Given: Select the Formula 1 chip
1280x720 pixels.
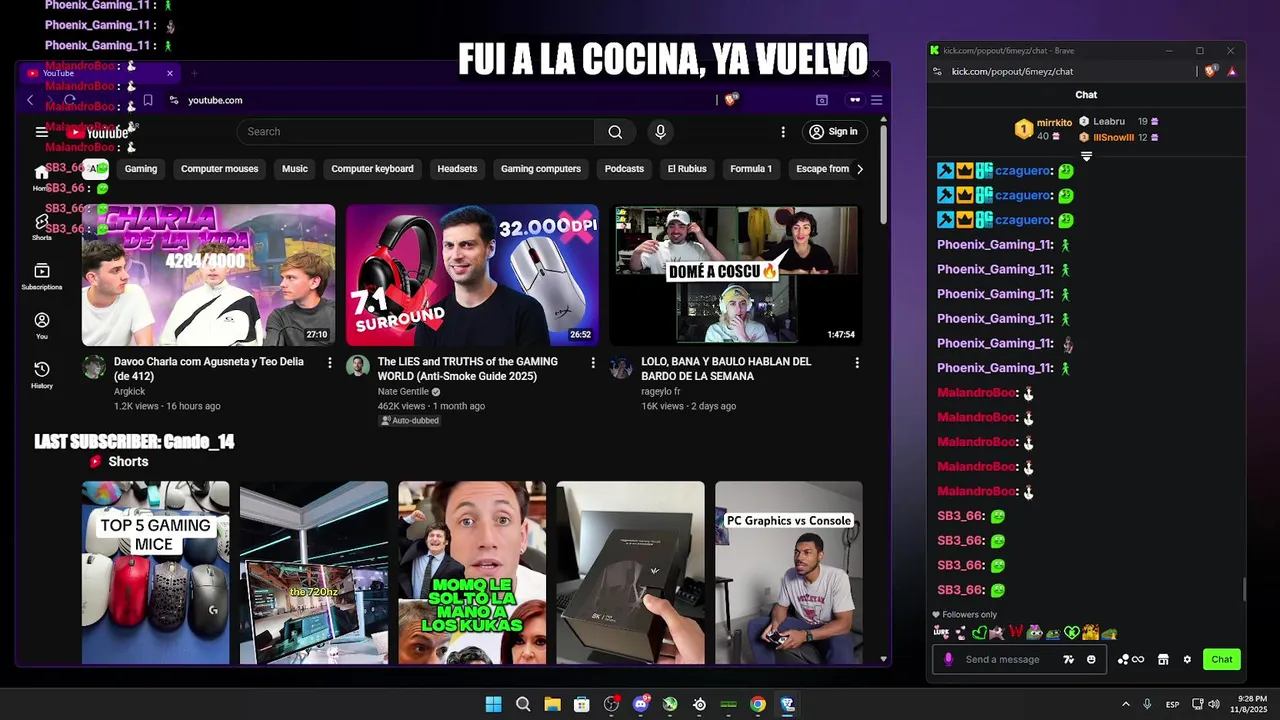Looking at the screenshot, I should [x=751, y=169].
